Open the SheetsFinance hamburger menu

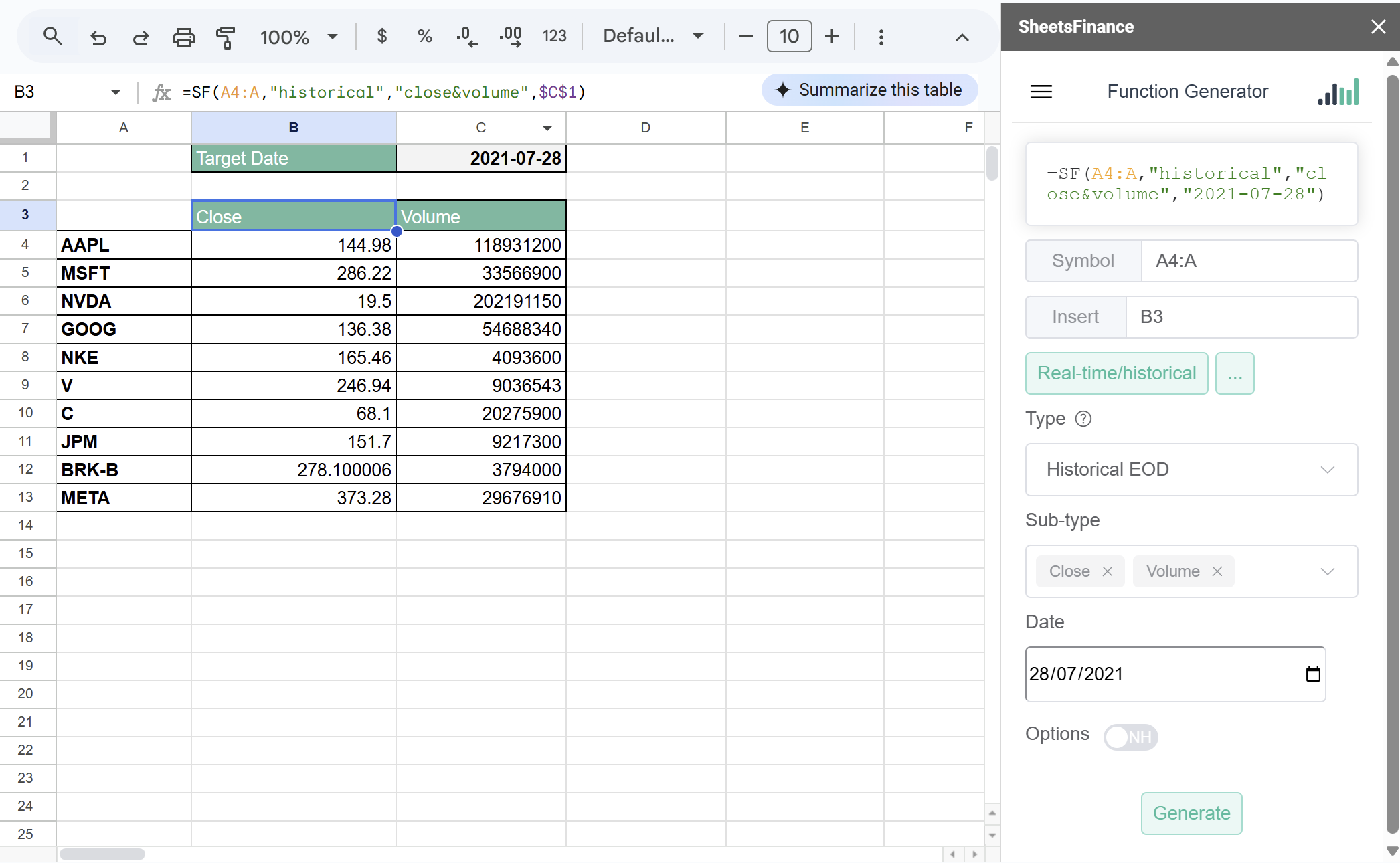[x=1041, y=92]
